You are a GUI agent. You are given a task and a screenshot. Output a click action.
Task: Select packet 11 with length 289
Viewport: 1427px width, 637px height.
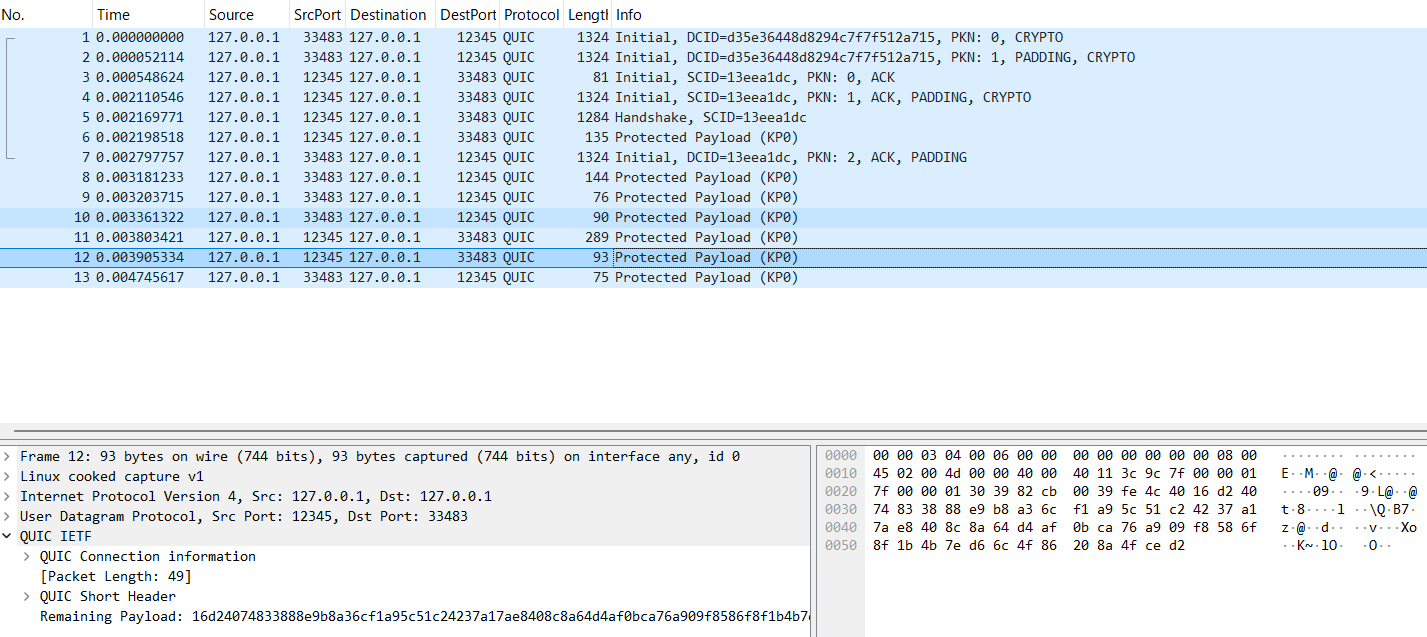(x=713, y=237)
